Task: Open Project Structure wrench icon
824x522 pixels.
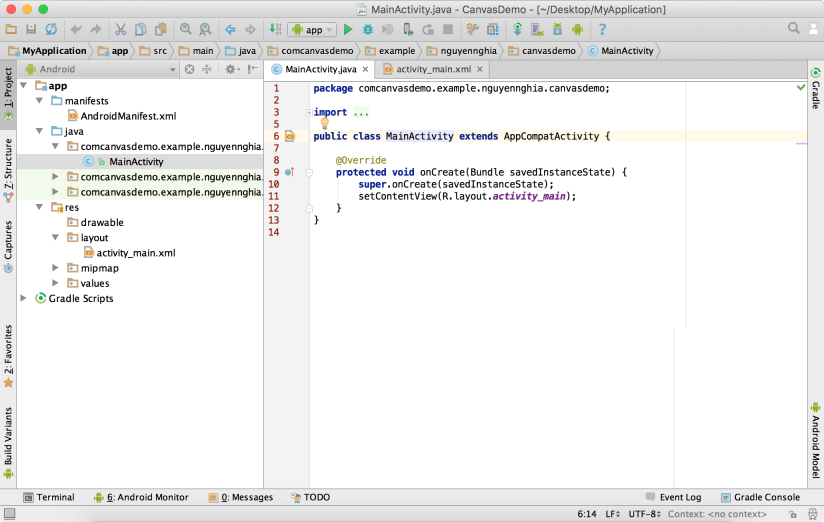Action: coord(472,29)
